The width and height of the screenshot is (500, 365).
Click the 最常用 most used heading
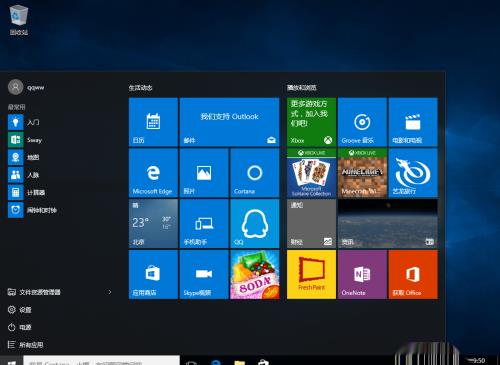17,107
